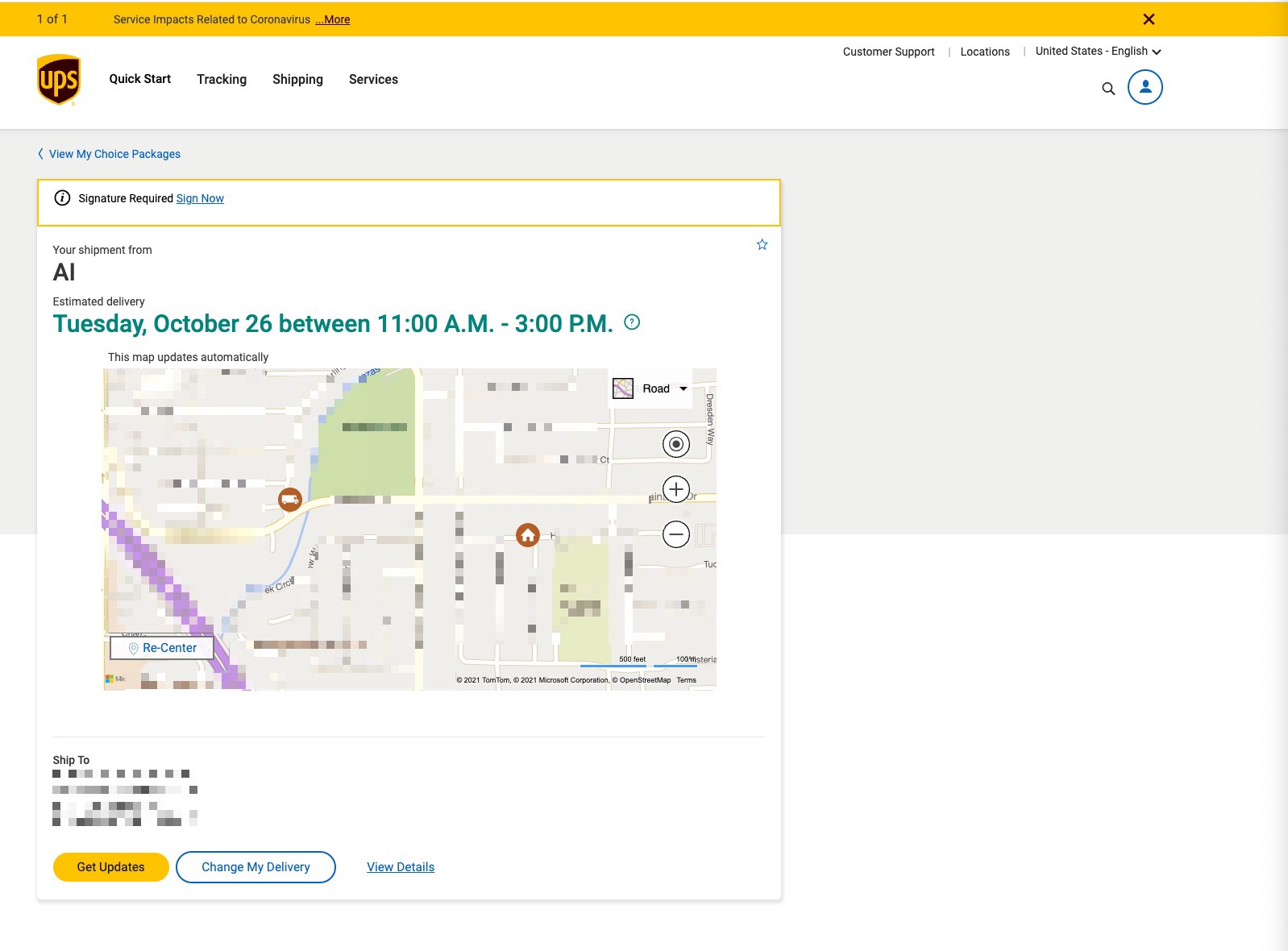Image resolution: width=1288 pixels, height=951 pixels.
Task: Locate me with target icon on map
Action: tap(676, 444)
